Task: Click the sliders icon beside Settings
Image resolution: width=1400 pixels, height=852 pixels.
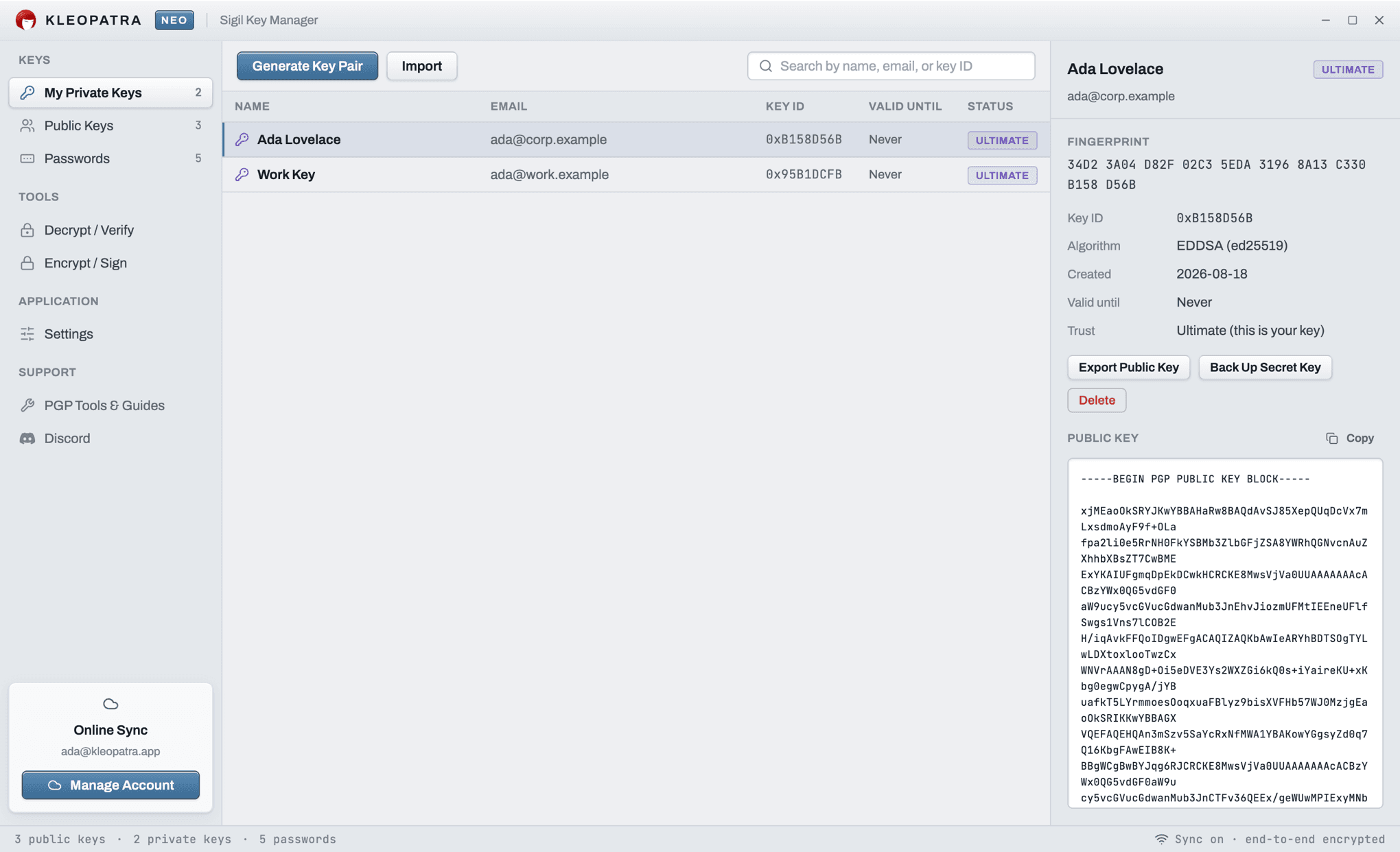Action: pos(27,334)
